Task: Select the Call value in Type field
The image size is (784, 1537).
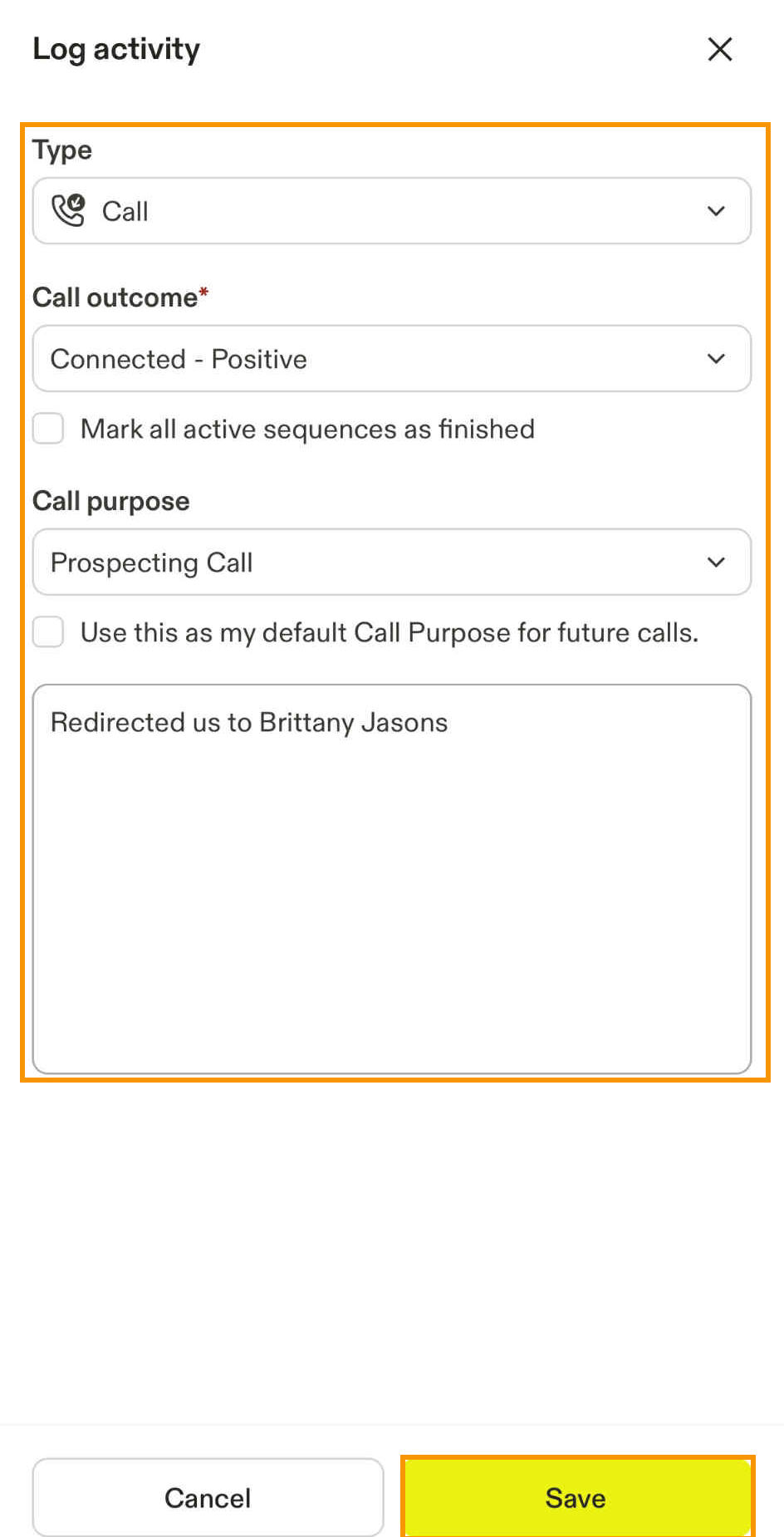Action: pos(125,211)
